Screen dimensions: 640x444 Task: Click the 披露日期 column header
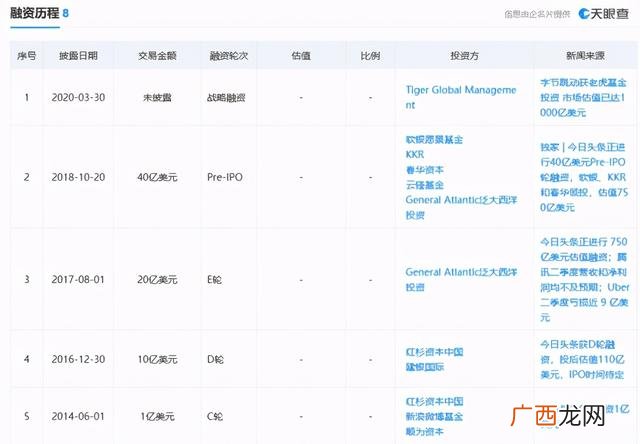[78, 56]
